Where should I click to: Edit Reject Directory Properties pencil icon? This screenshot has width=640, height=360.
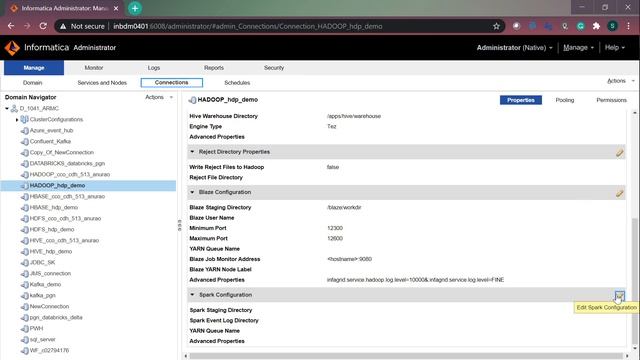620,152
